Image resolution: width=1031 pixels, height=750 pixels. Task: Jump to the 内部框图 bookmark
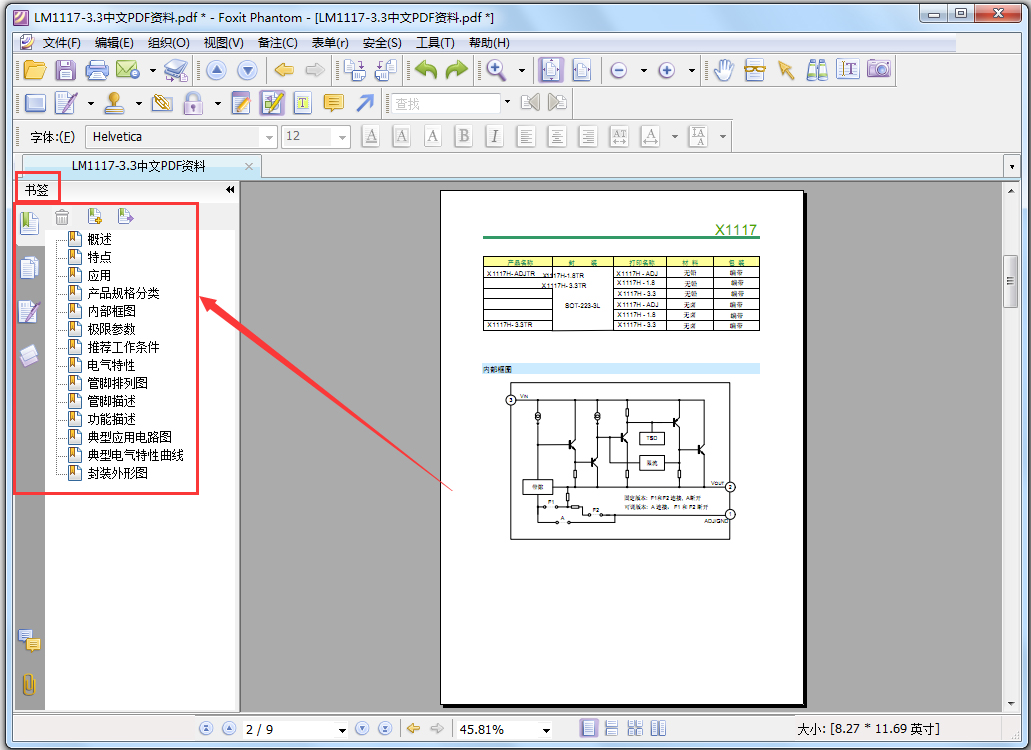(112, 311)
